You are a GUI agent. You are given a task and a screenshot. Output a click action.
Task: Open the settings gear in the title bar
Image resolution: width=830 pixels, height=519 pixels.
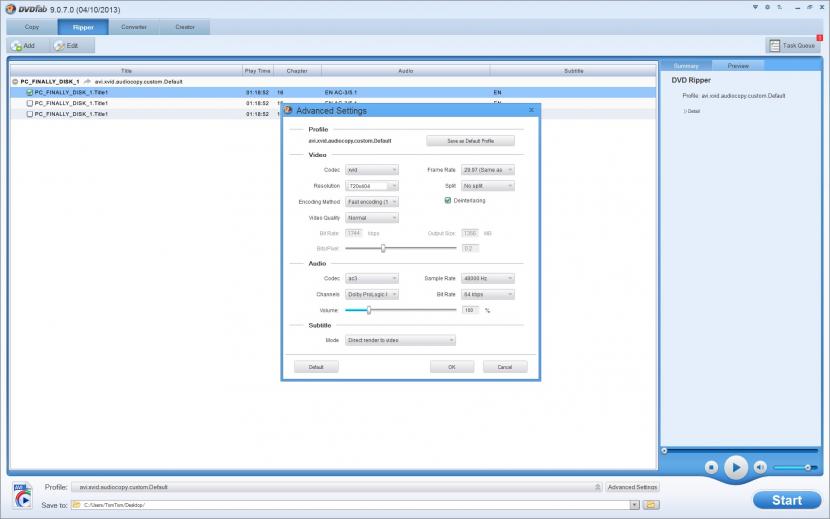[x=768, y=7]
